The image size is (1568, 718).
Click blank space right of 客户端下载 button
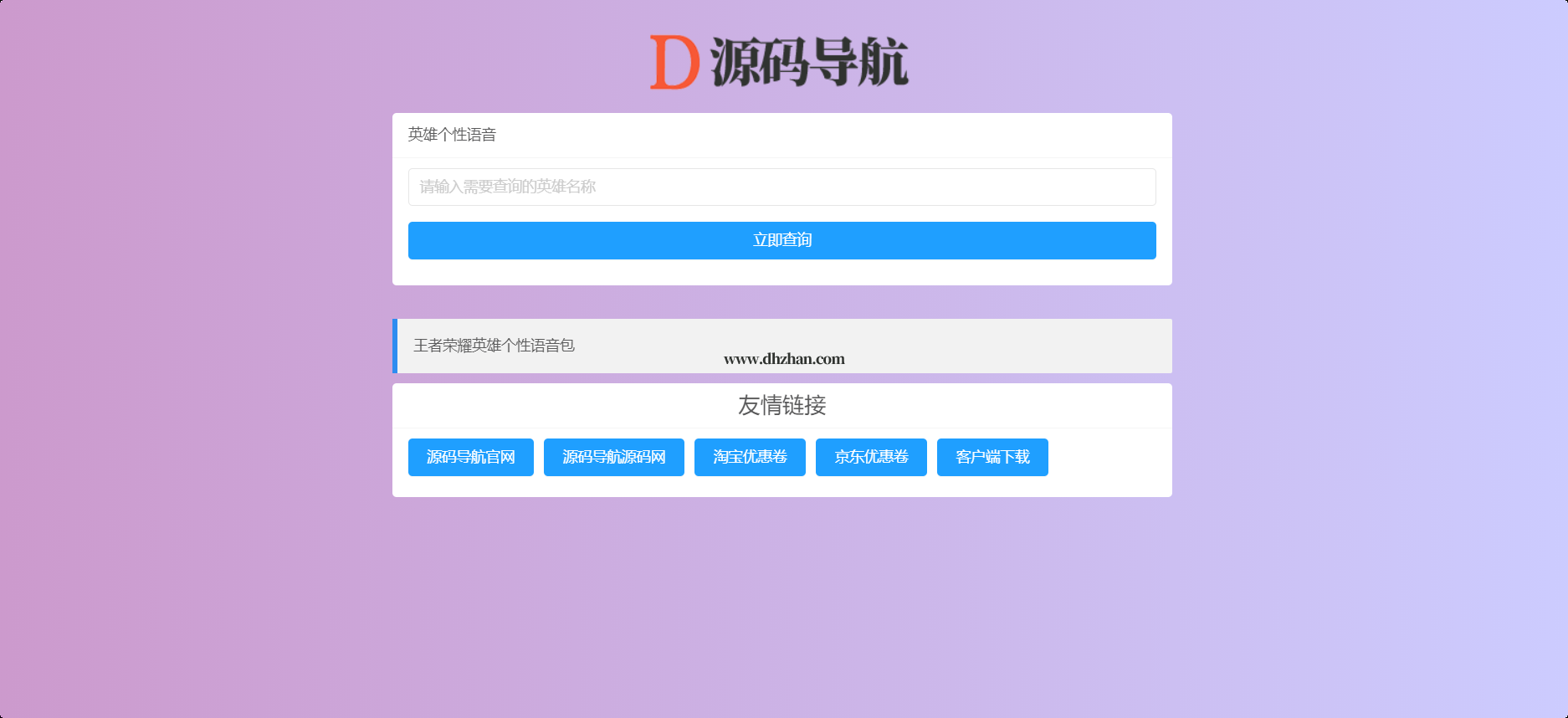pyautogui.click(x=1104, y=457)
